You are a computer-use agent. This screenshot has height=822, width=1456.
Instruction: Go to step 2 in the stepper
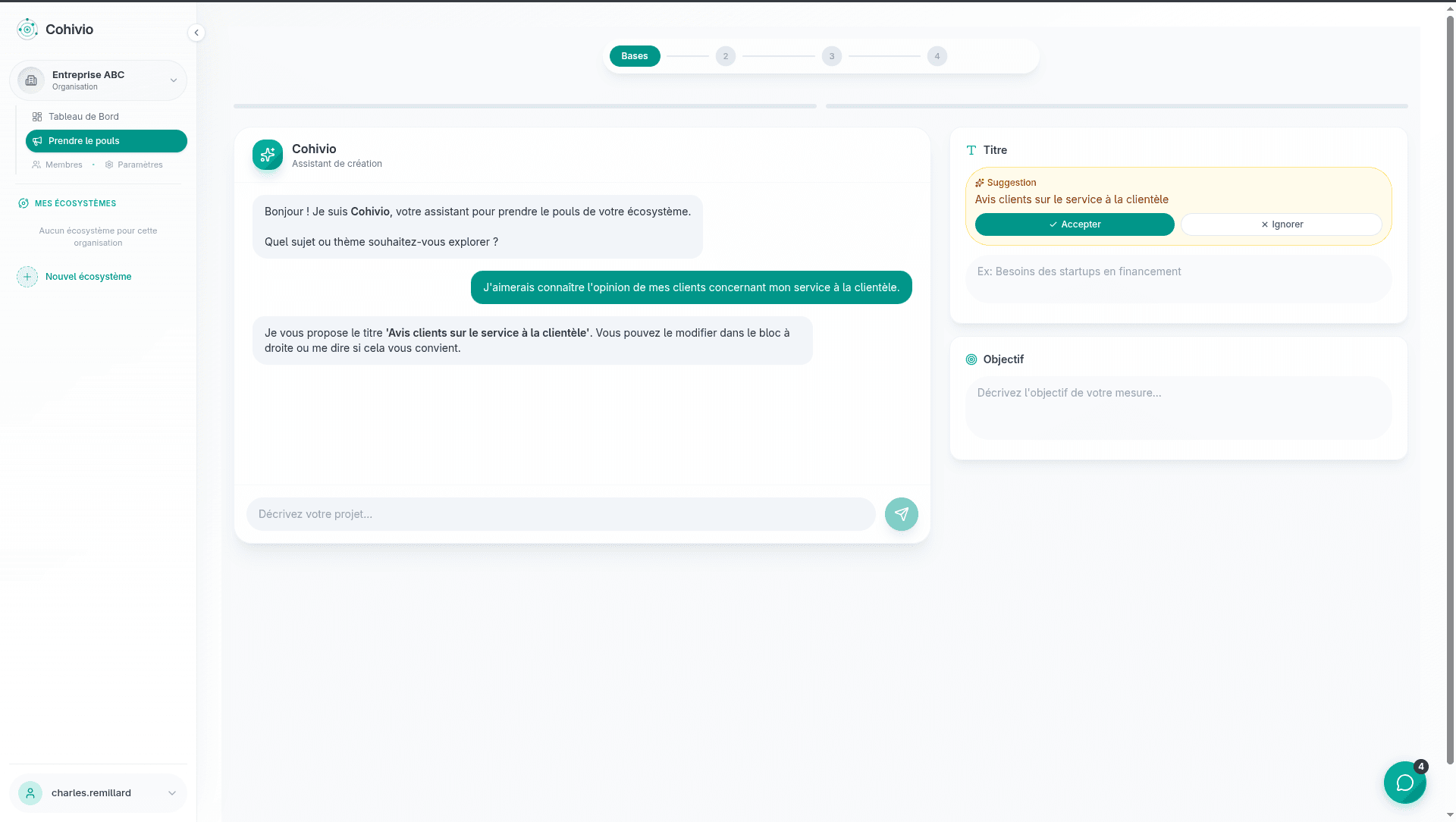coord(726,55)
